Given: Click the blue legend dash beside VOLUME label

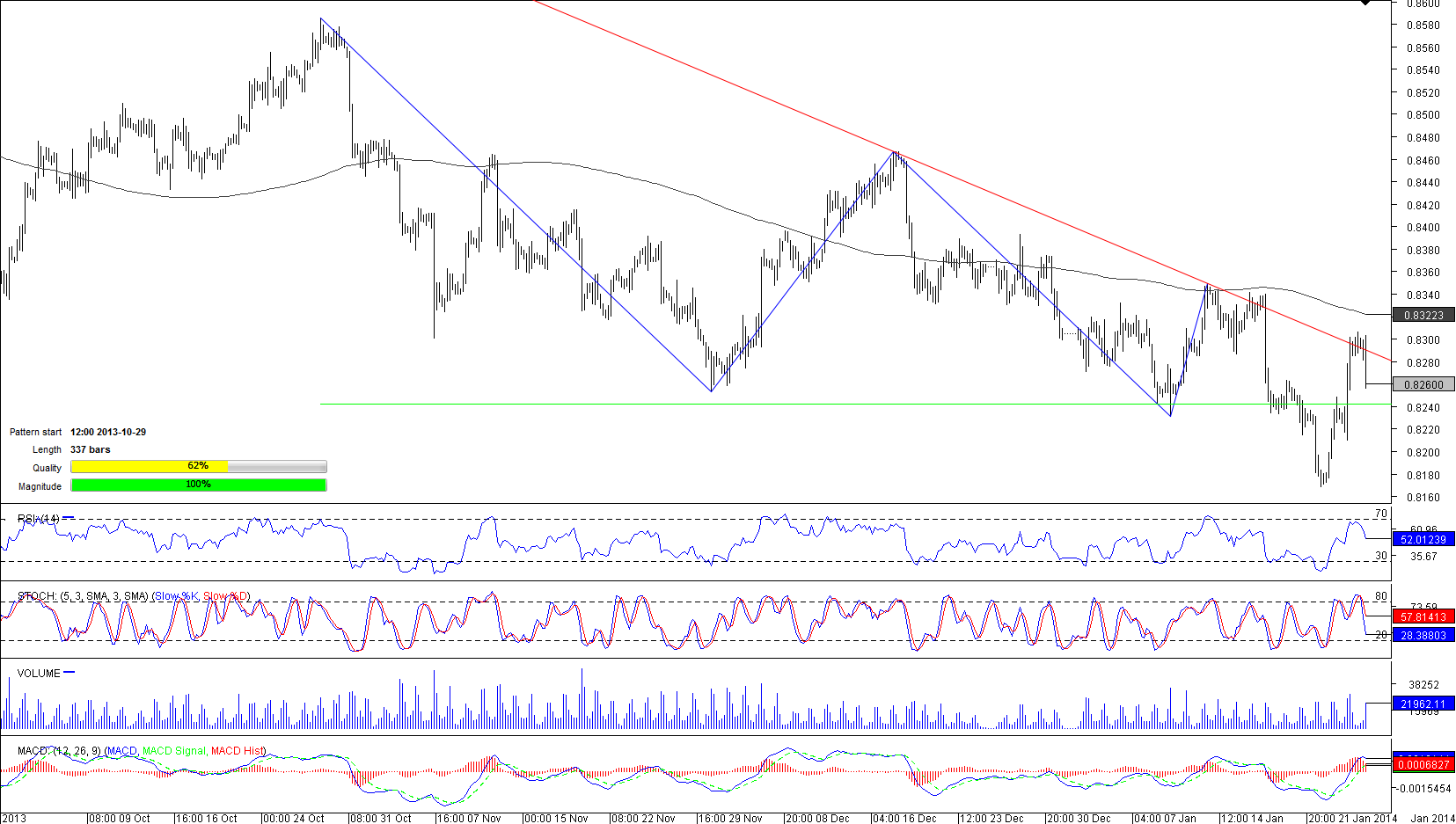Looking at the screenshot, I should click(x=70, y=673).
